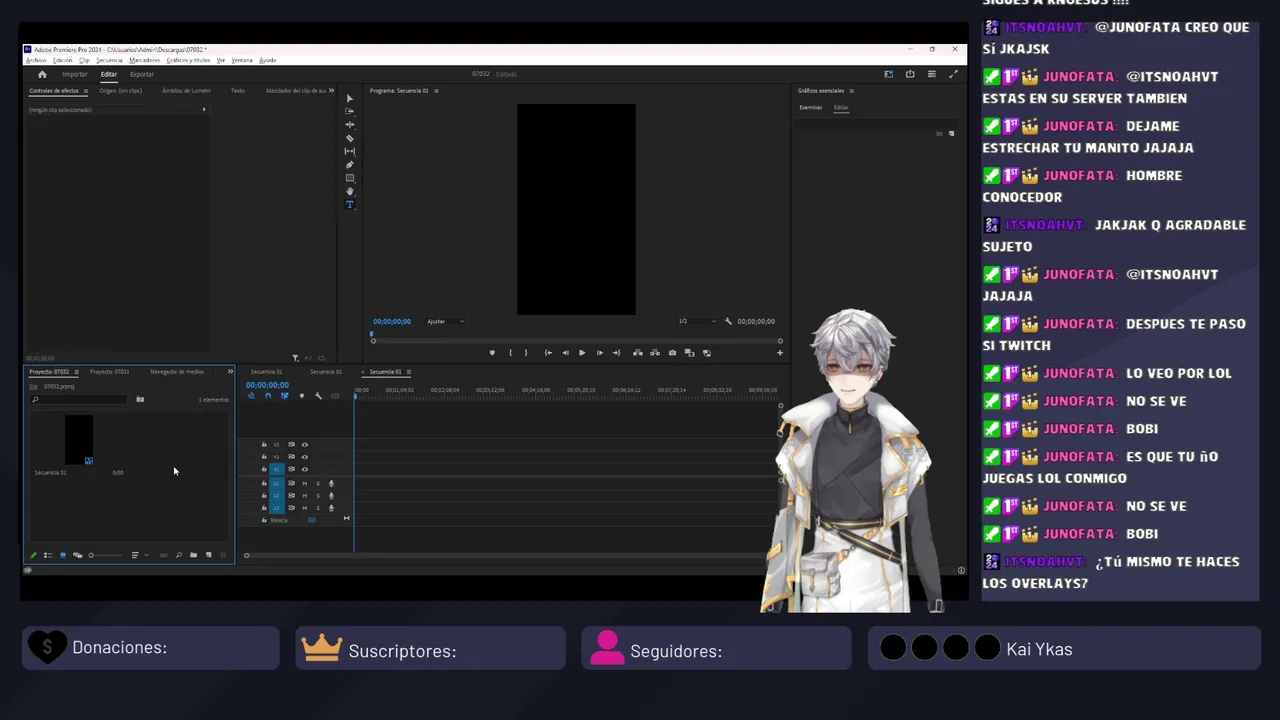Toggle lock on track V3
The width and height of the screenshot is (1280, 720).
[x=264, y=445]
